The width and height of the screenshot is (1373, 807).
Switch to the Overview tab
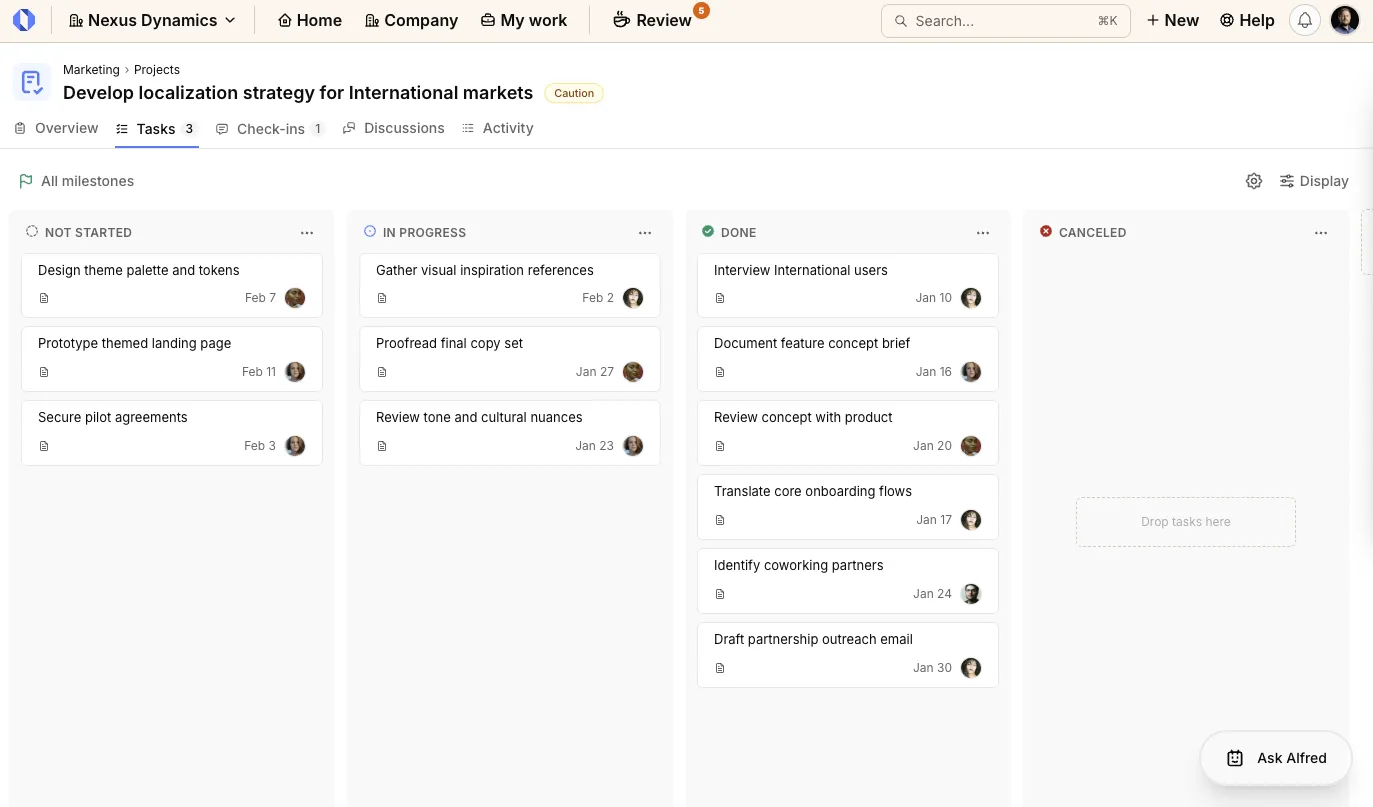tap(56, 128)
